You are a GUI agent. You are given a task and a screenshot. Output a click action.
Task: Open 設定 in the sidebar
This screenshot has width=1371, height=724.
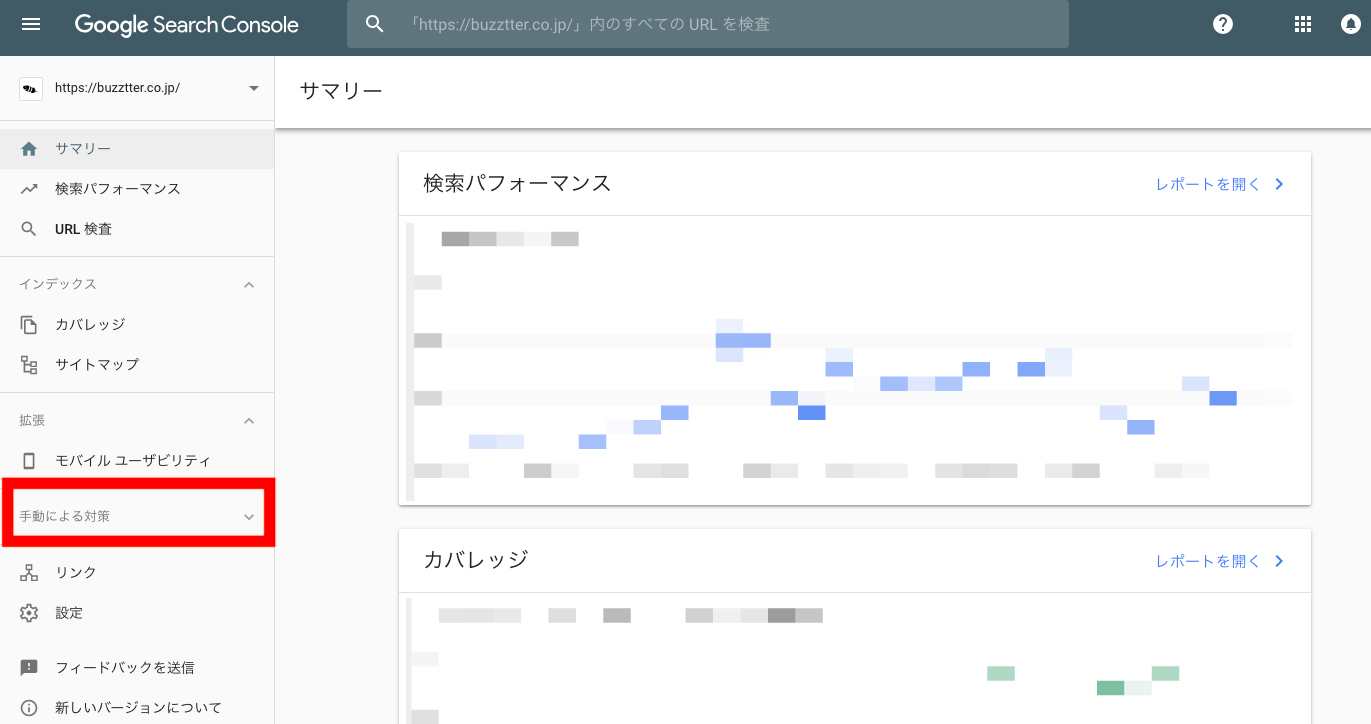click(x=137, y=613)
